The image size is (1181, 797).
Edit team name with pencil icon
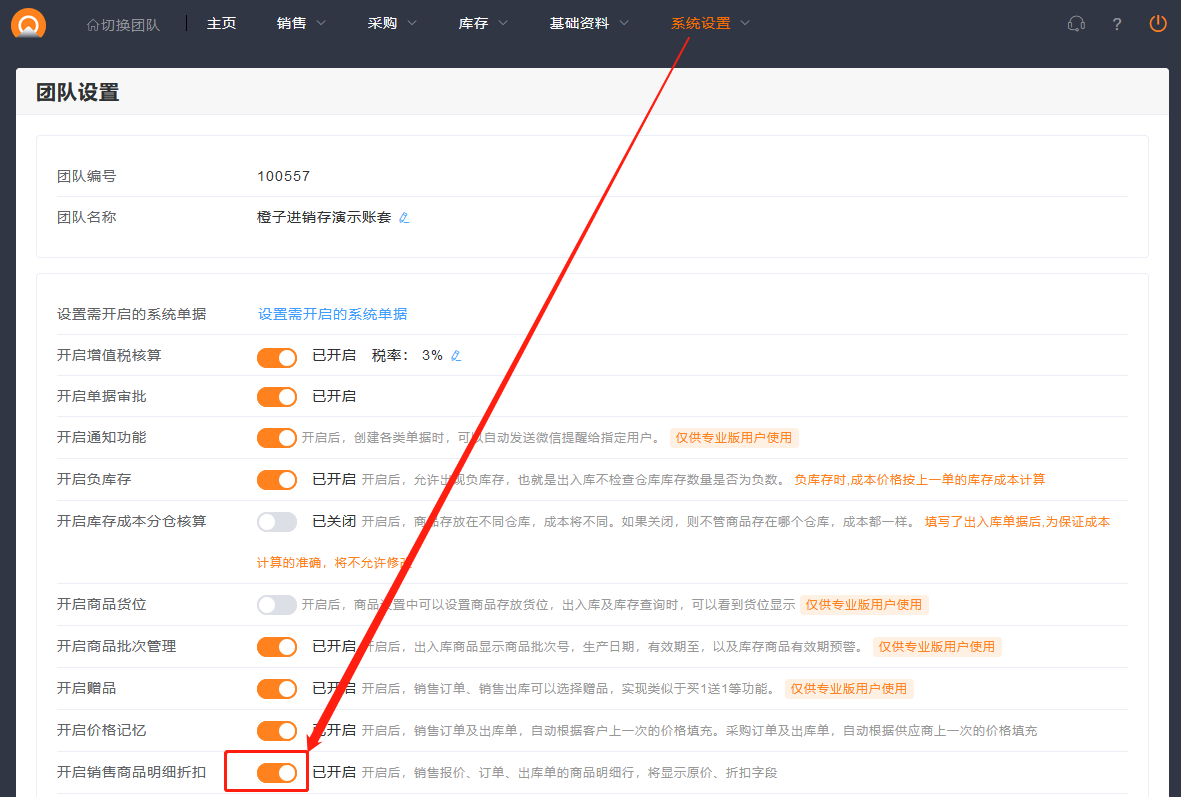[x=404, y=217]
